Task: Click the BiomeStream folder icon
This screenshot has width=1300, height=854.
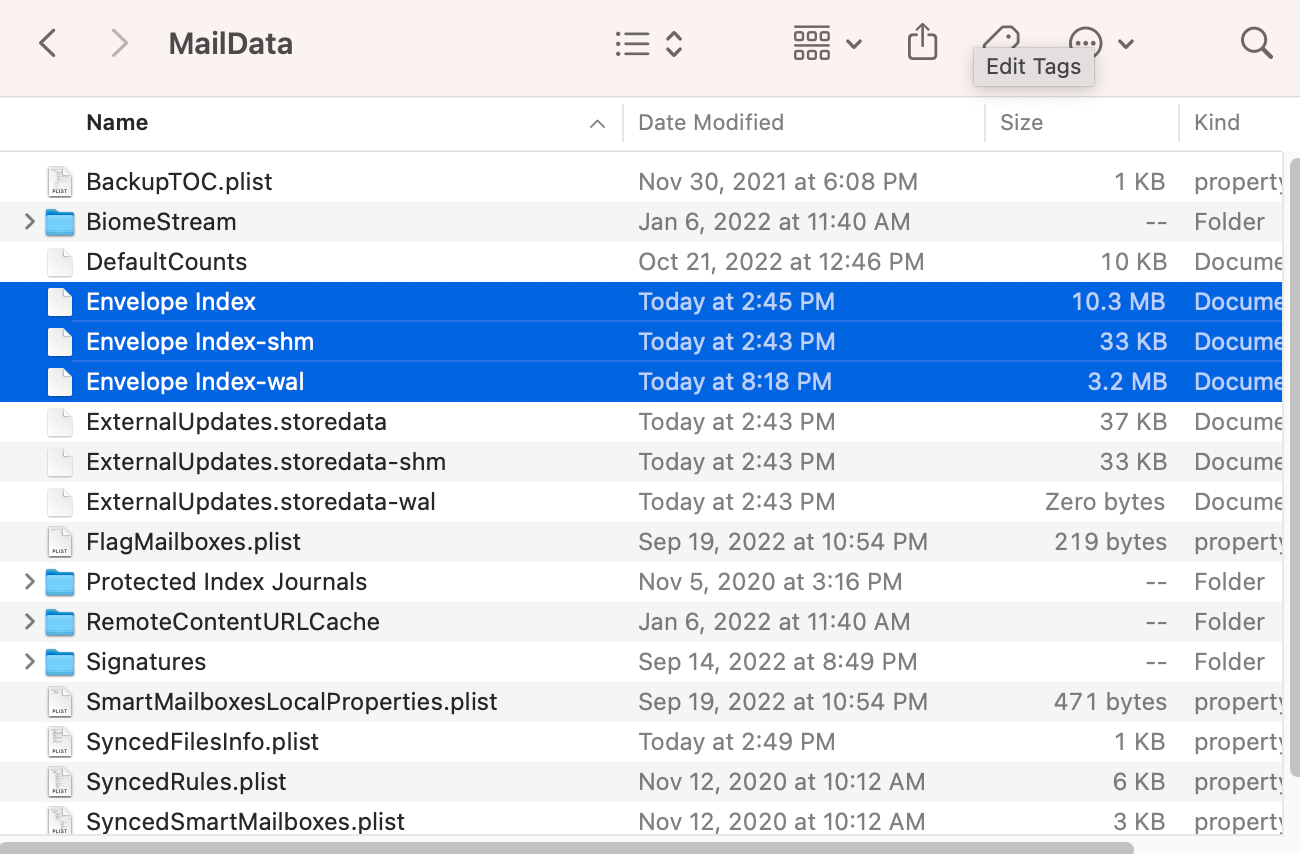Action: [60, 222]
